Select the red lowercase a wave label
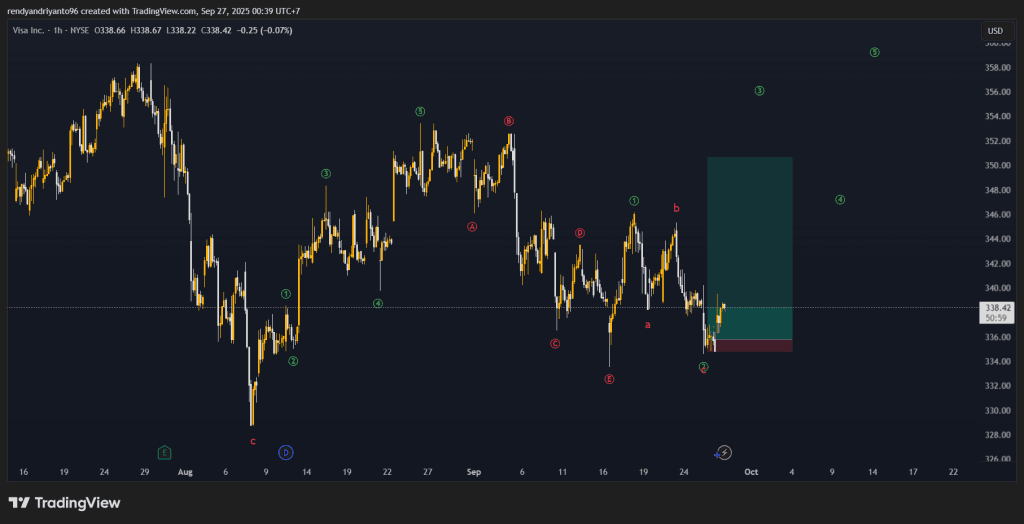Viewport: 1024px width, 524px height. point(647,324)
